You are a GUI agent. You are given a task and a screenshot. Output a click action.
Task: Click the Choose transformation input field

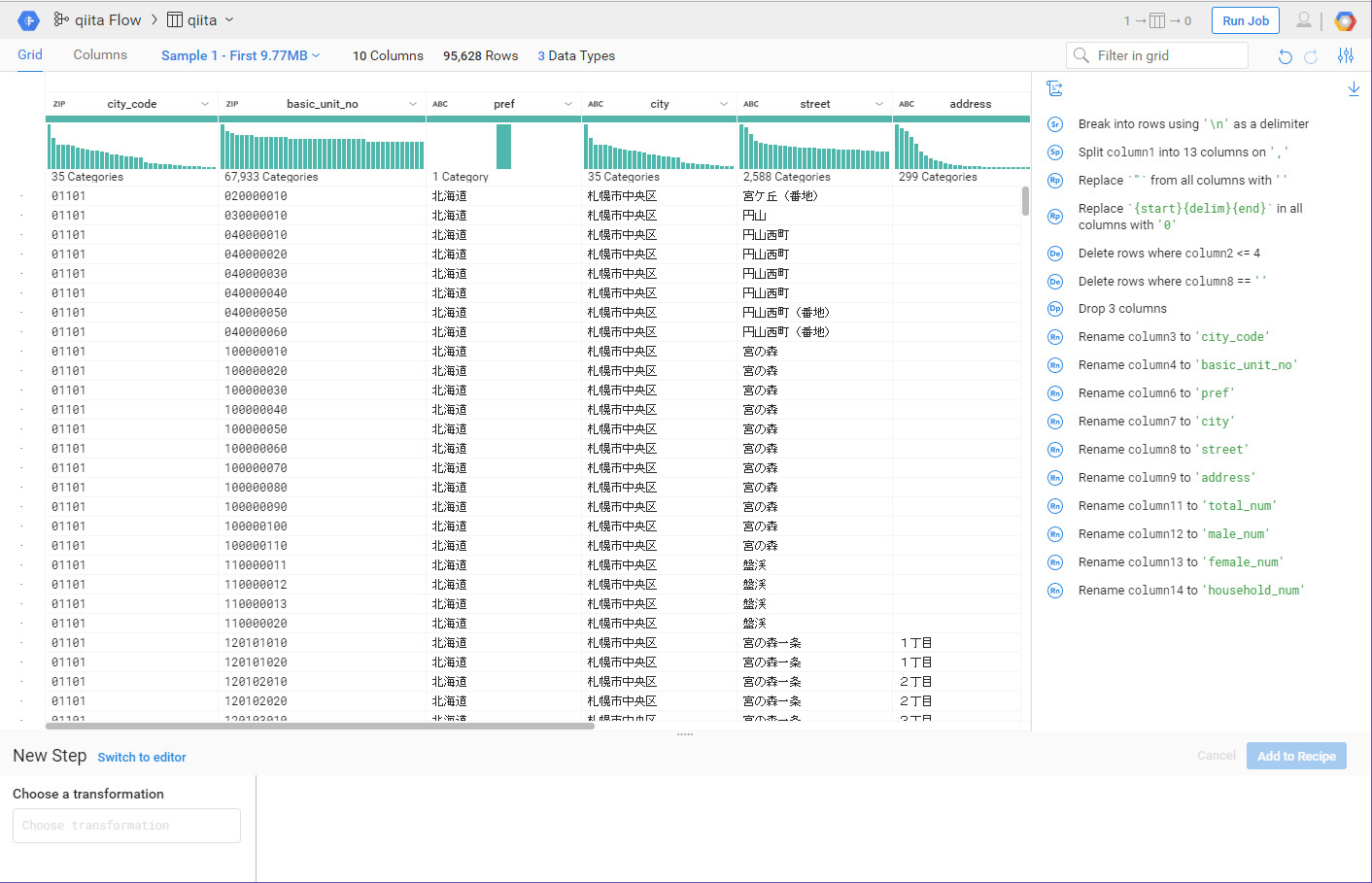click(126, 826)
